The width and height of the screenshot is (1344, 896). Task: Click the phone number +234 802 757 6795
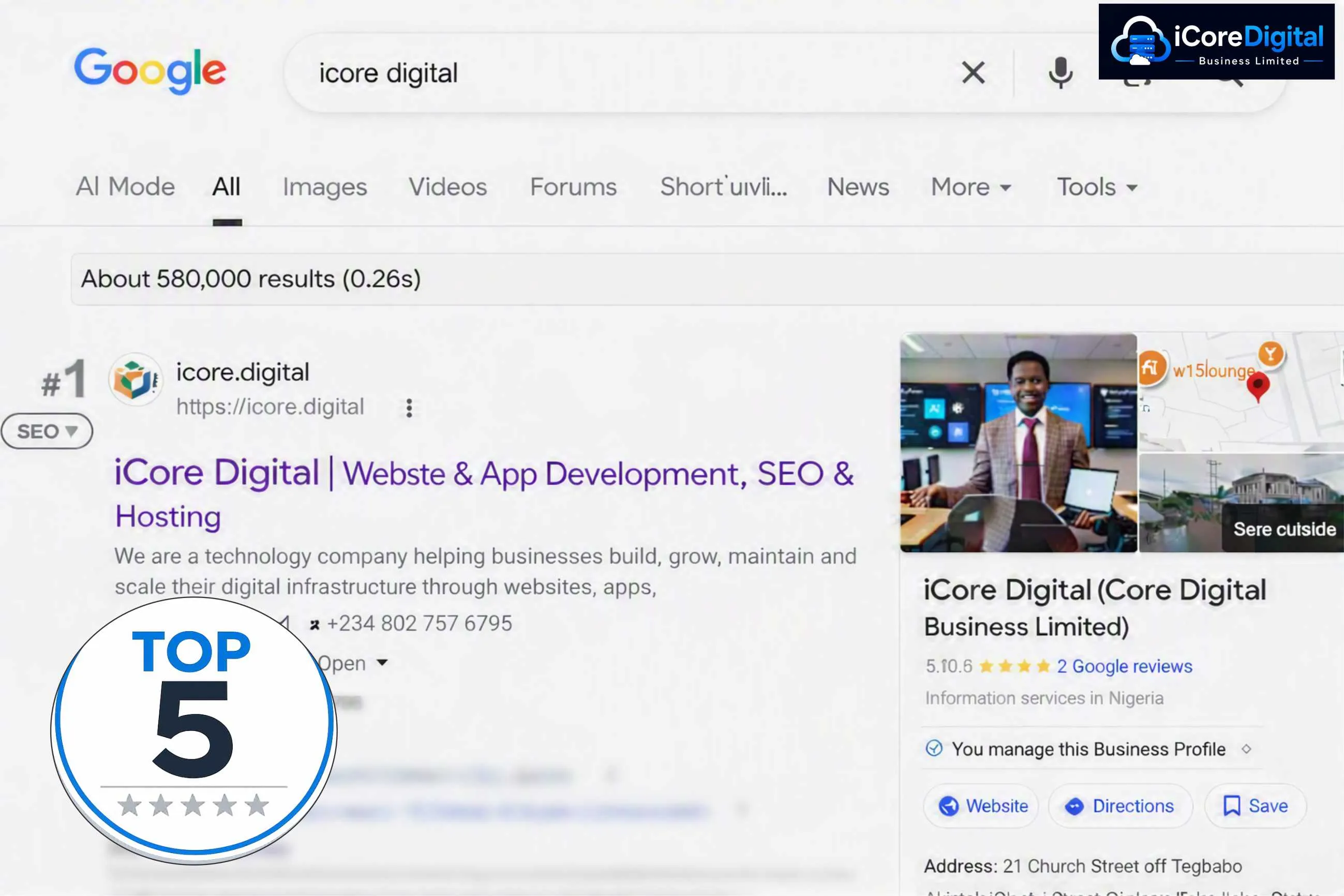coord(419,623)
